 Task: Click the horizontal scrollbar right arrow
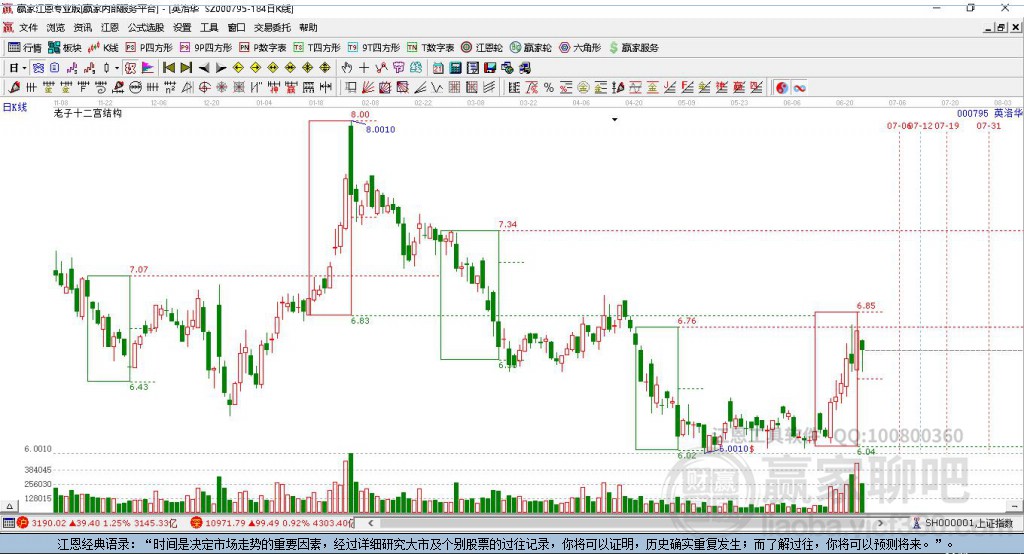point(880,523)
